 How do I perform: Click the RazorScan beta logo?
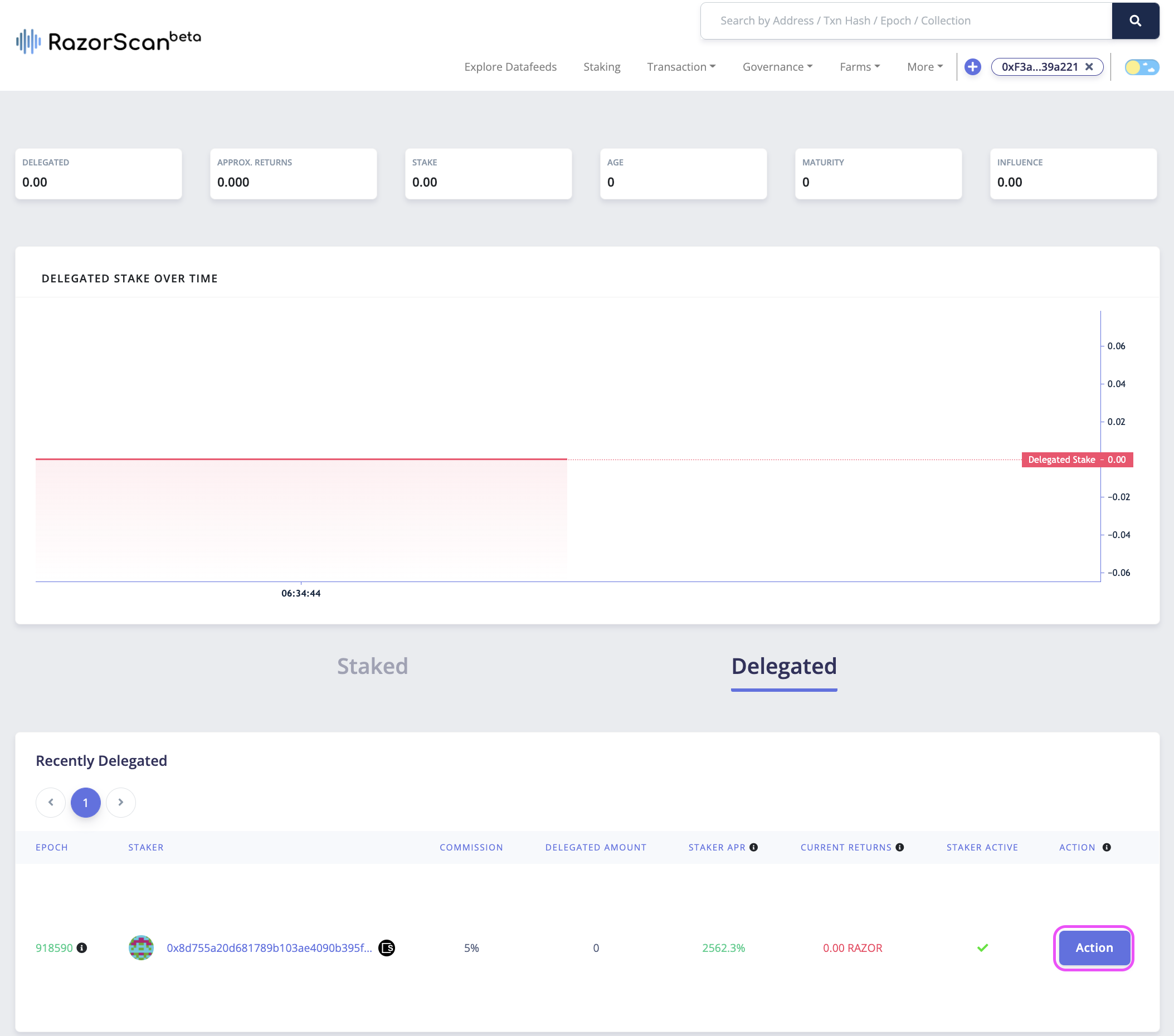[x=108, y=40]
